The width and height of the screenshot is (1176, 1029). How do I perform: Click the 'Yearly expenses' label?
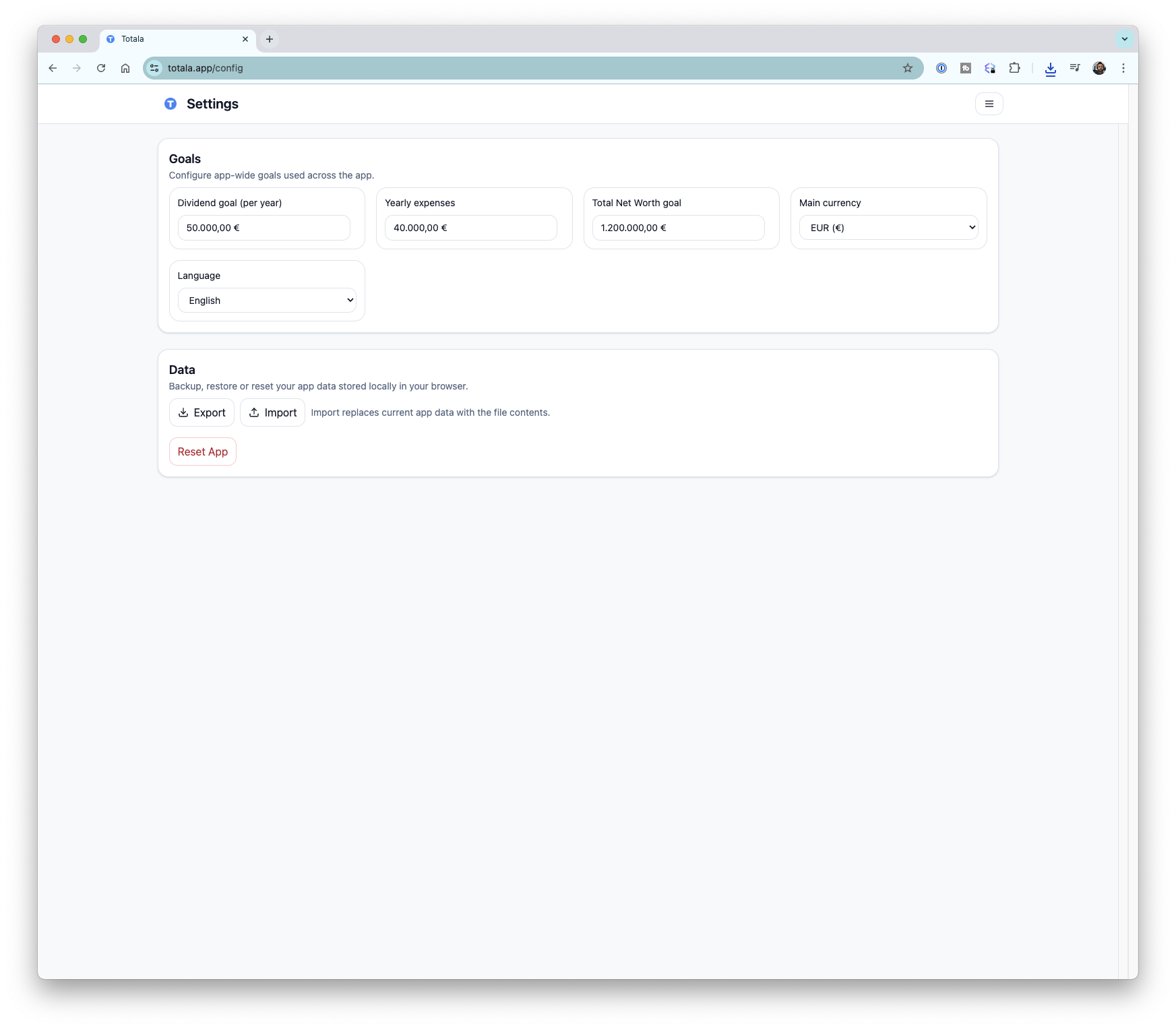pos(420,203)
